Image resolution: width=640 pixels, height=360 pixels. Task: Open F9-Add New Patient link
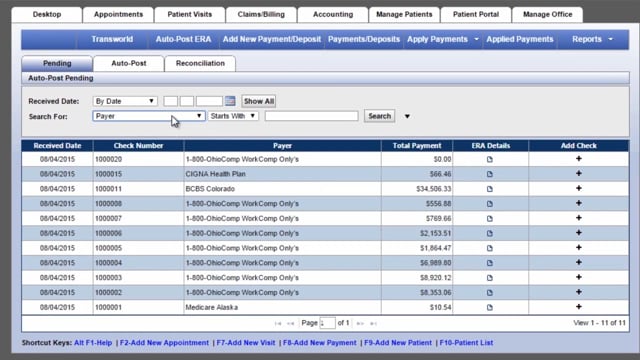[x=398, y=343]
